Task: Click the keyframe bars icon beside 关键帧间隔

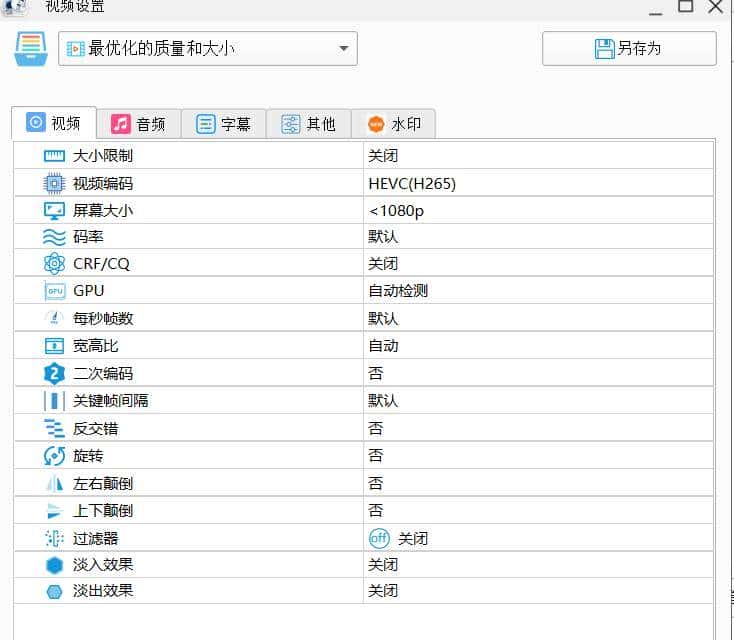Action: coord(54,401)
